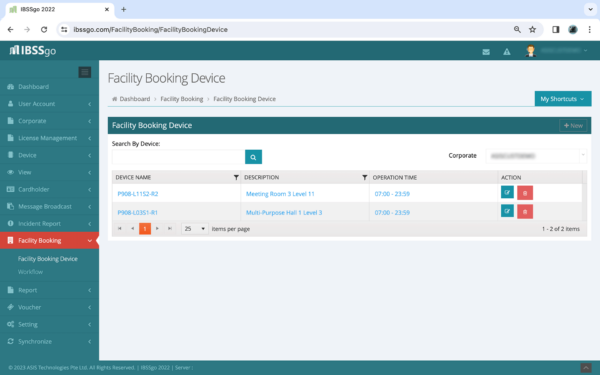600x375 pixels.
Task: Open the My Shortcuts dropdown
Action: pos(562,99)
